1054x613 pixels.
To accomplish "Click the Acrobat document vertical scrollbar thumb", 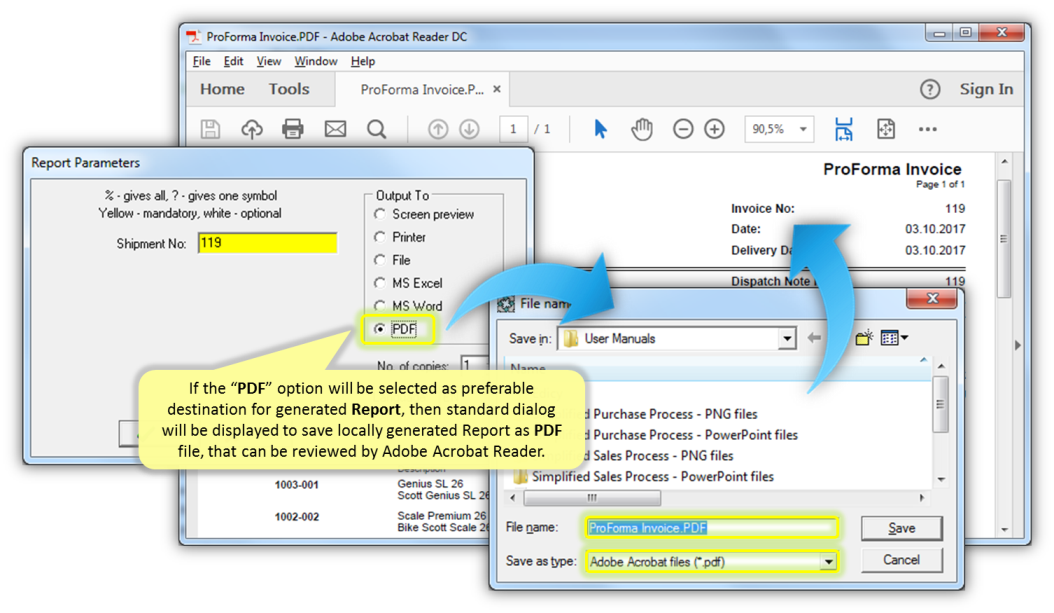I will (1004, 239).
